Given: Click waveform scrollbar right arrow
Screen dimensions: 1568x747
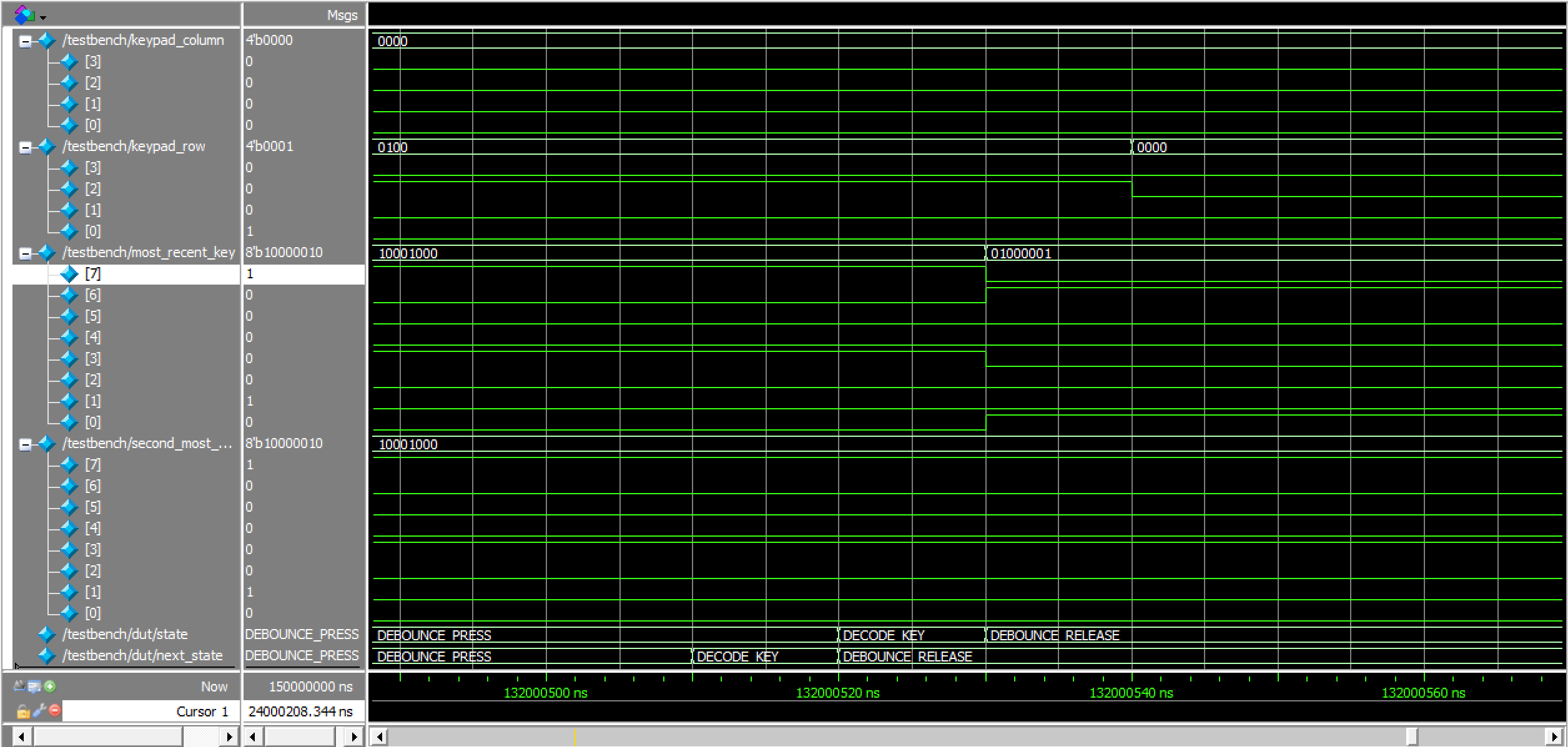Looking at the screenshot, I should tap(1555, 737).
